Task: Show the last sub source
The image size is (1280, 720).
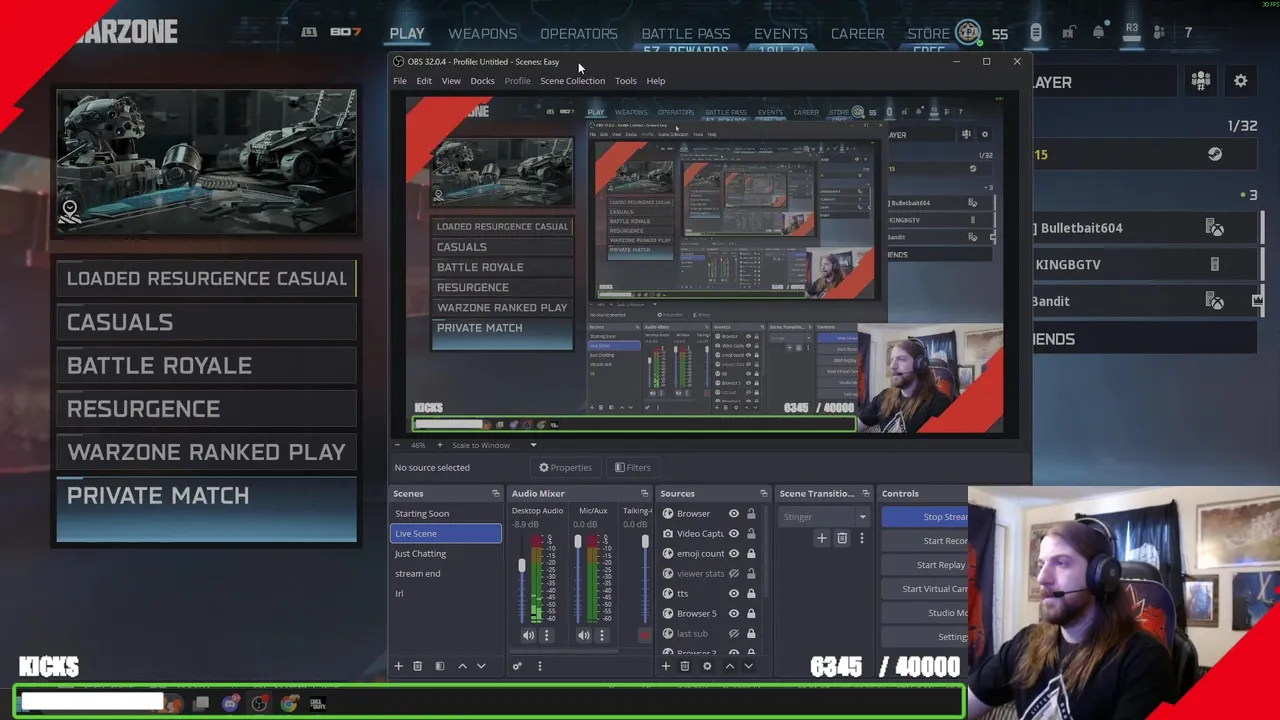Action: (734, 634)
